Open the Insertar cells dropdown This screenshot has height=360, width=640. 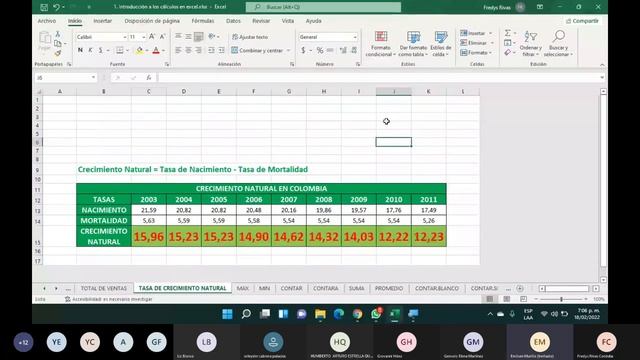476,33
